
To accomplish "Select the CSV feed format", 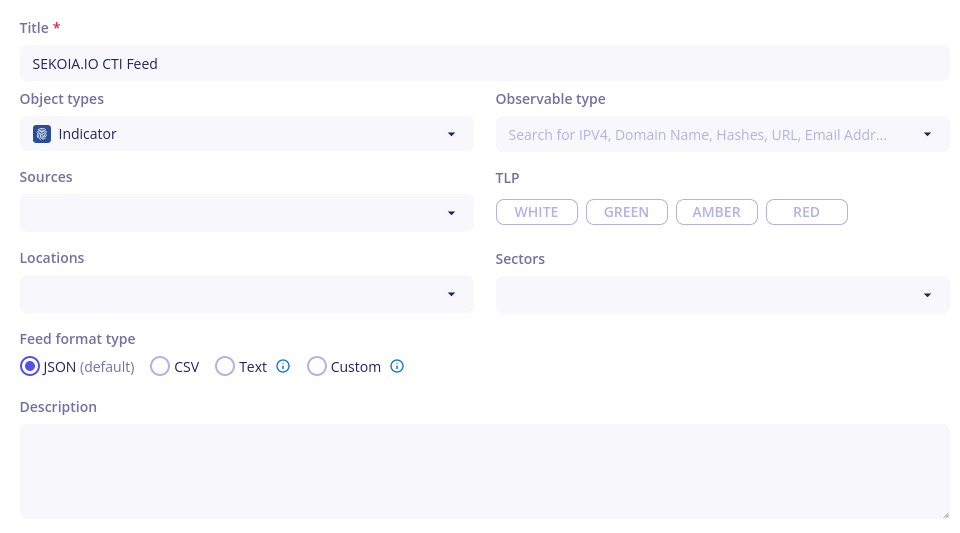I will pos(160,366).
